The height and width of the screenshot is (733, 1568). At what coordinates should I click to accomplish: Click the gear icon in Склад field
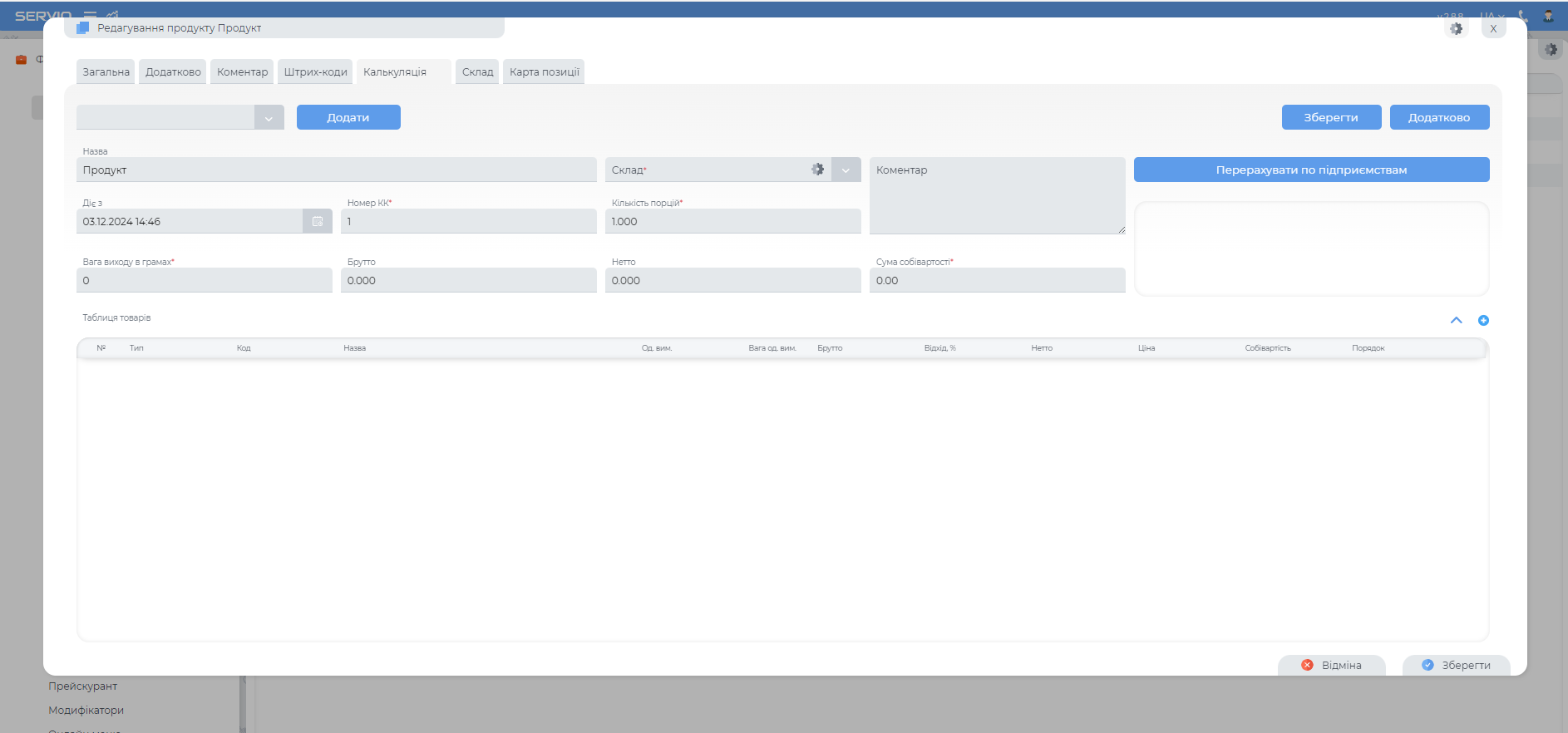[817, 170]
